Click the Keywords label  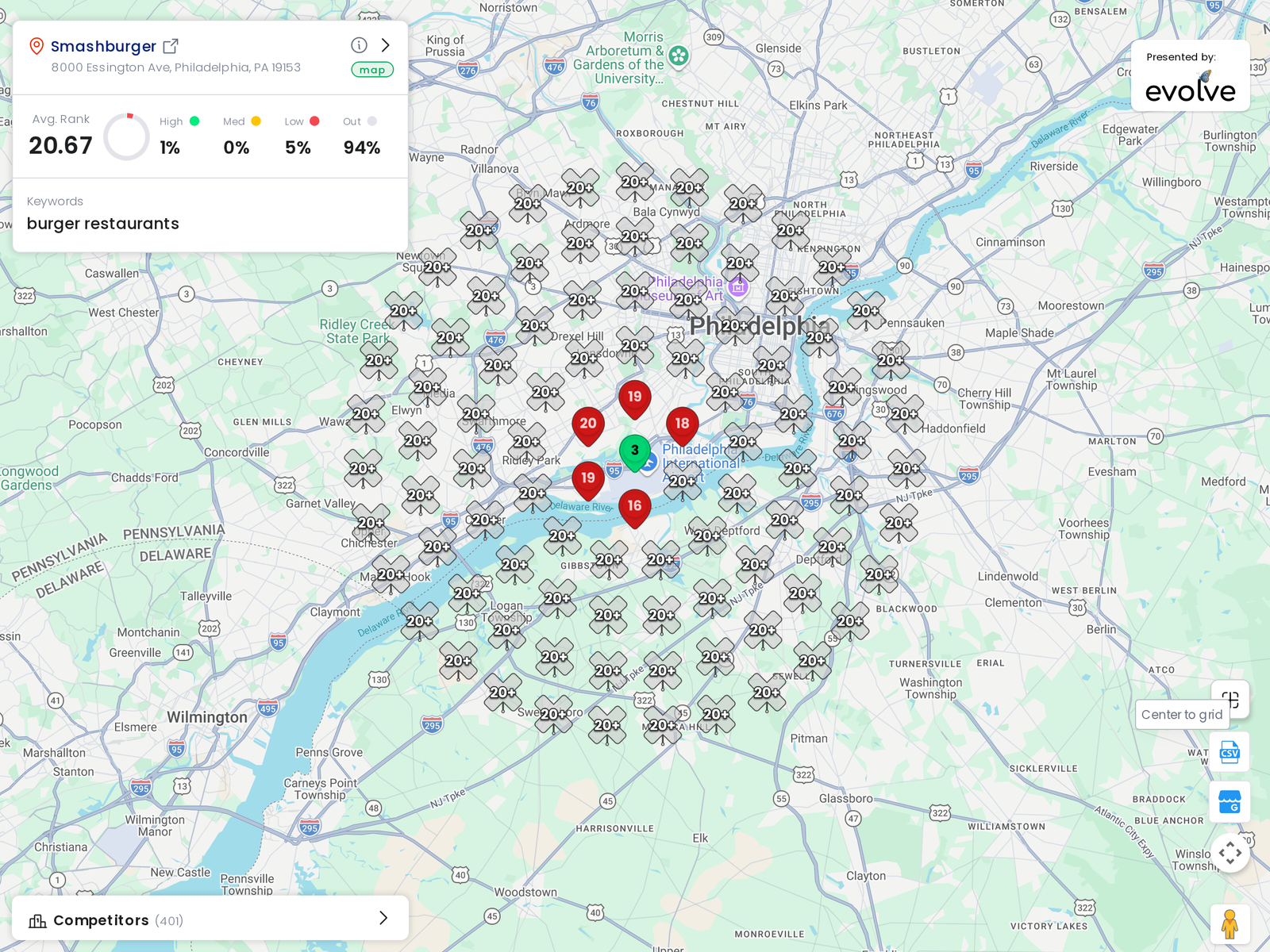[x=55, y=202]
